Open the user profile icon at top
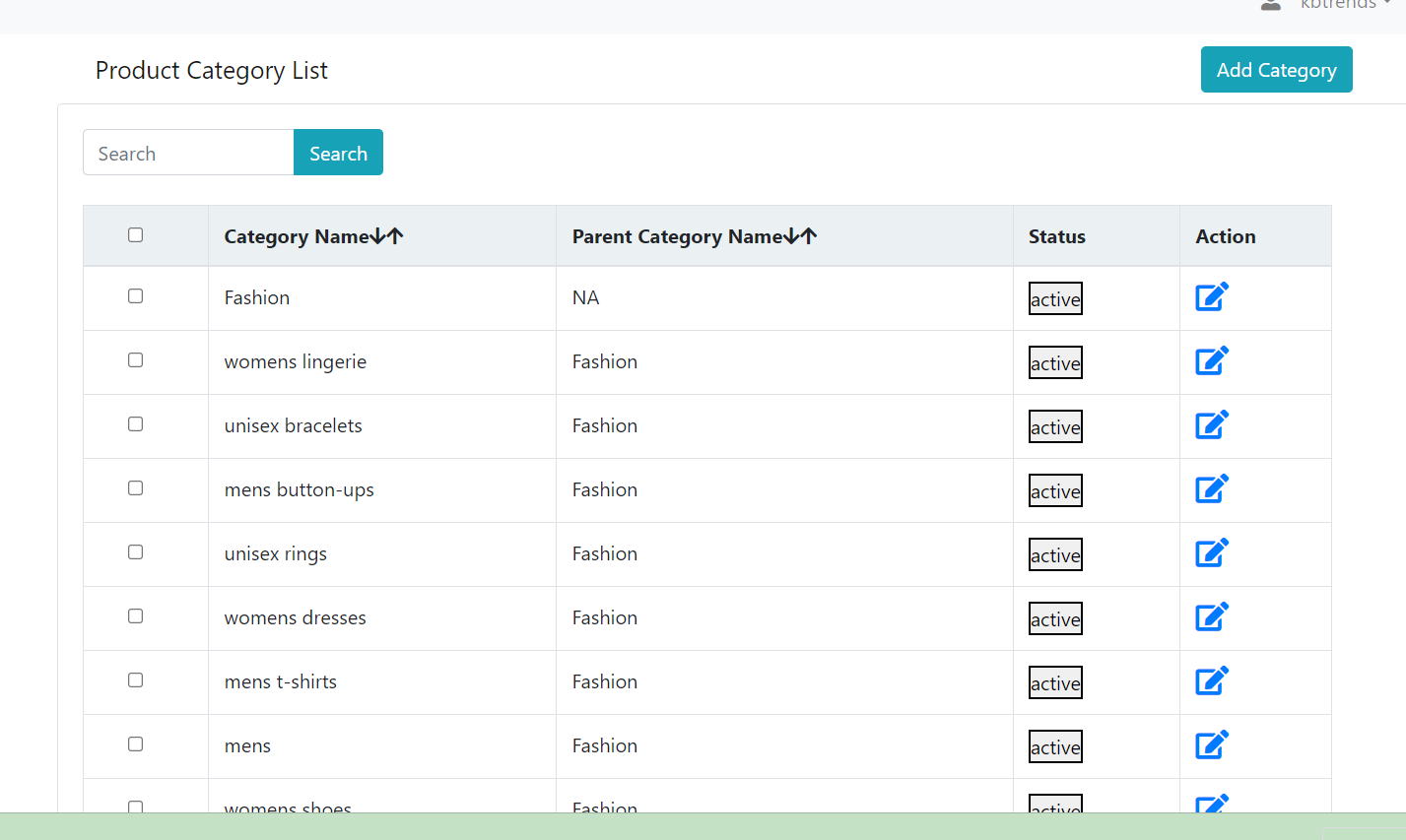 click(1271, 5)
